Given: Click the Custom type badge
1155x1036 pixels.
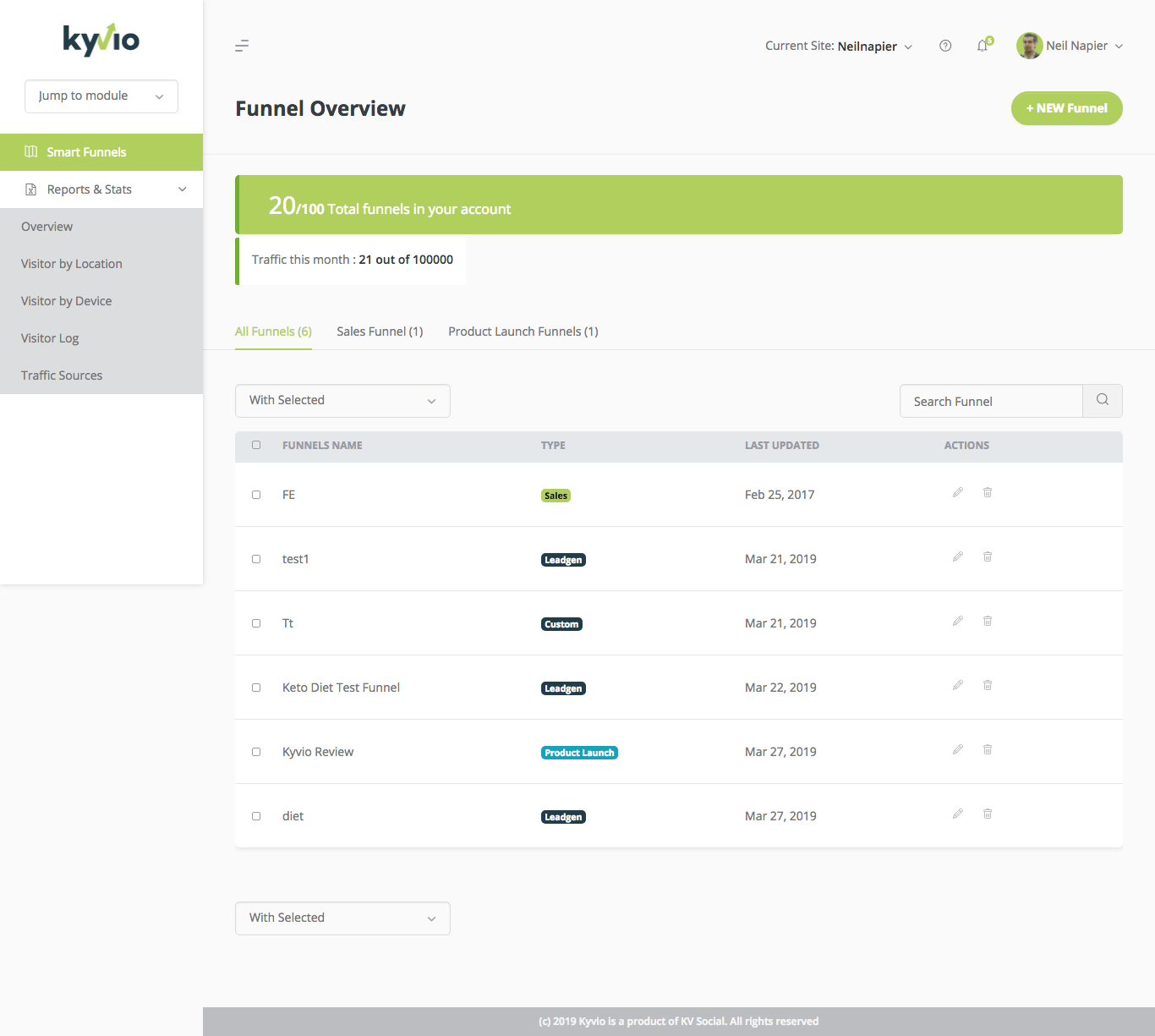Looking at the screenshot, I should [x=561, y=624].
